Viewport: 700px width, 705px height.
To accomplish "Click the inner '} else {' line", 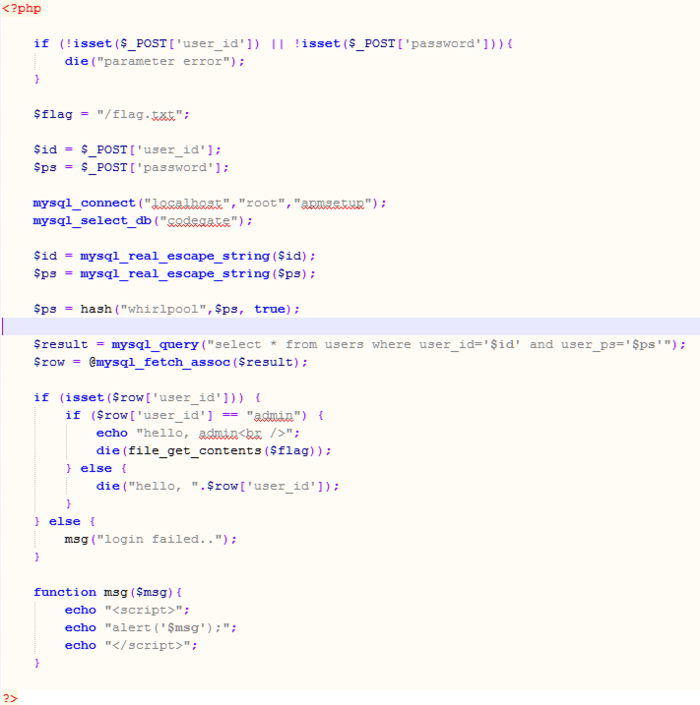I will click(x=96, y=469).
